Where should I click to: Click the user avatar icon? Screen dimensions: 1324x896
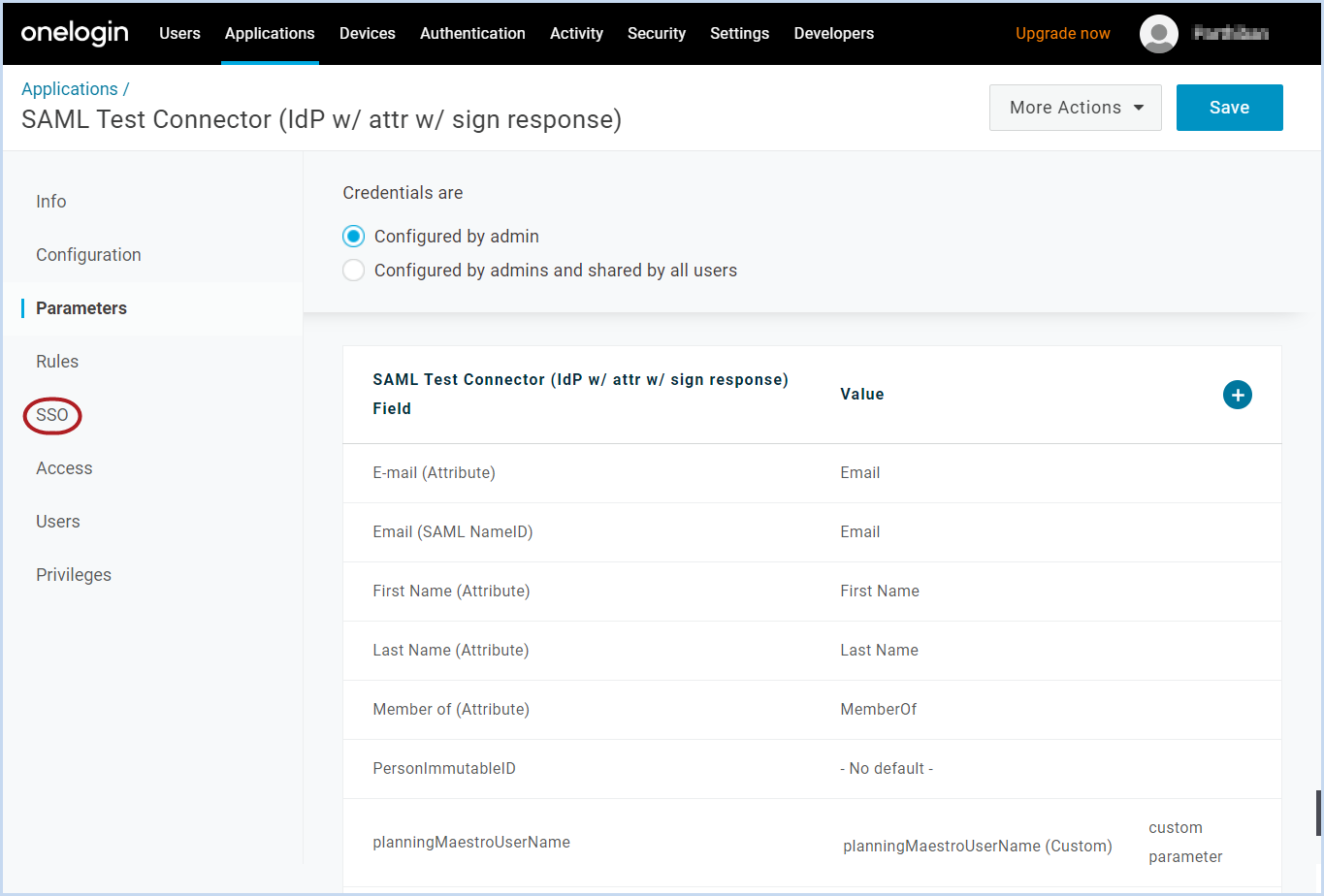[1158, 34]
